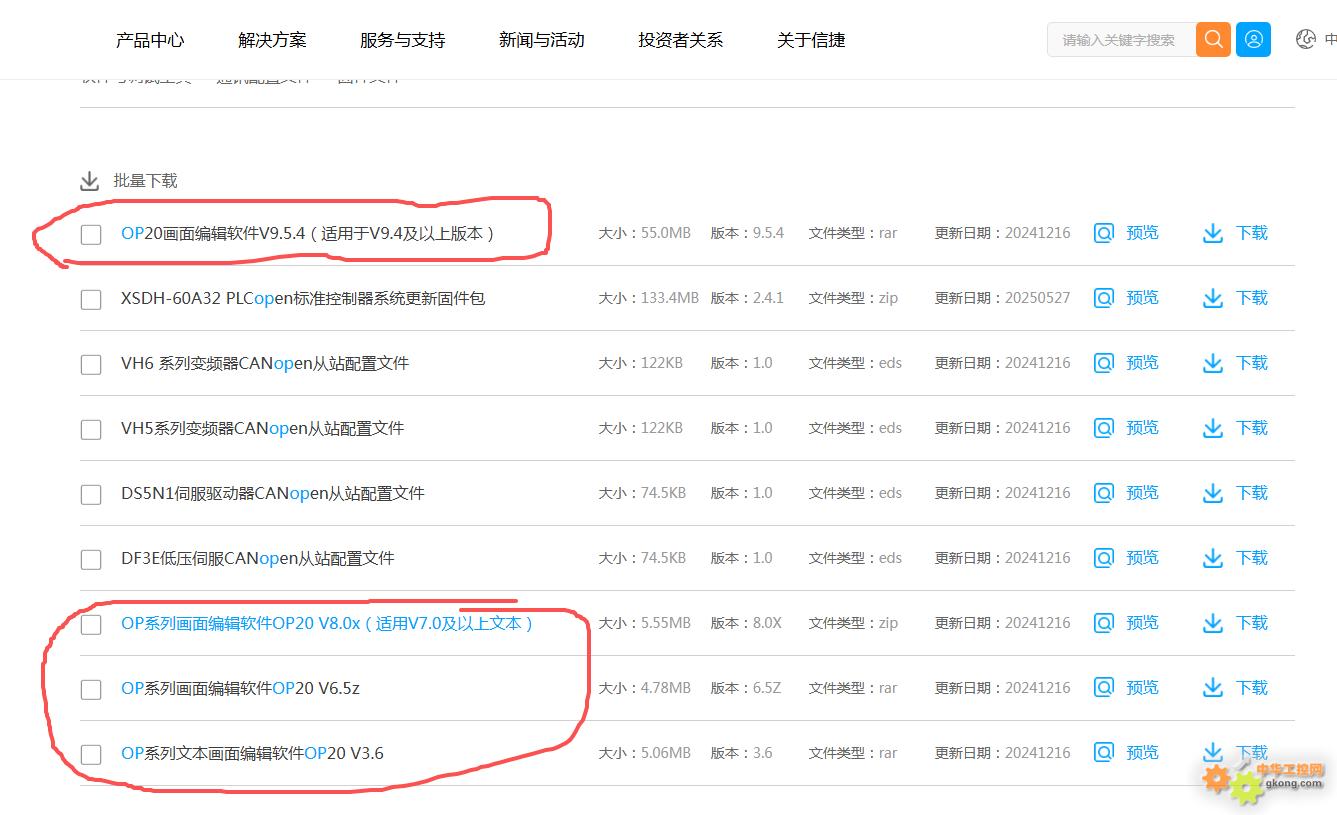Click the batch download arrow icon
Viewport: 1337px width, 815px height.
pos(90,181)
